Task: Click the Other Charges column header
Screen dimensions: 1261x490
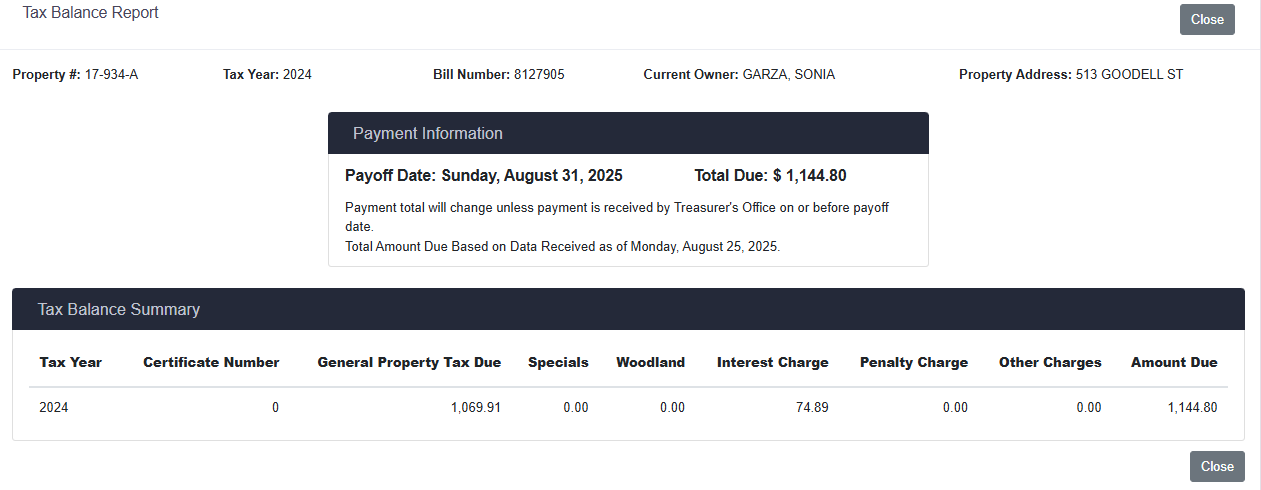Action: (1050, 363)
